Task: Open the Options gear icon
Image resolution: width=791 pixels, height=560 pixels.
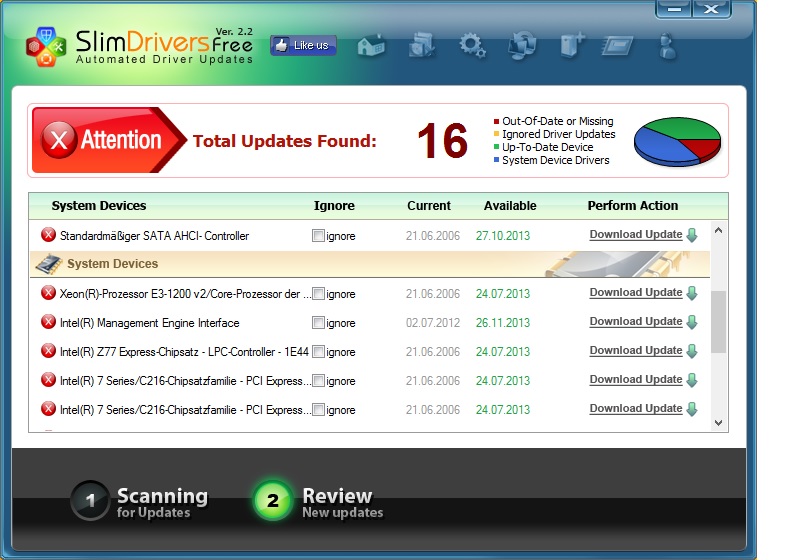Action: pyautogui.click(x=472, y=46)
